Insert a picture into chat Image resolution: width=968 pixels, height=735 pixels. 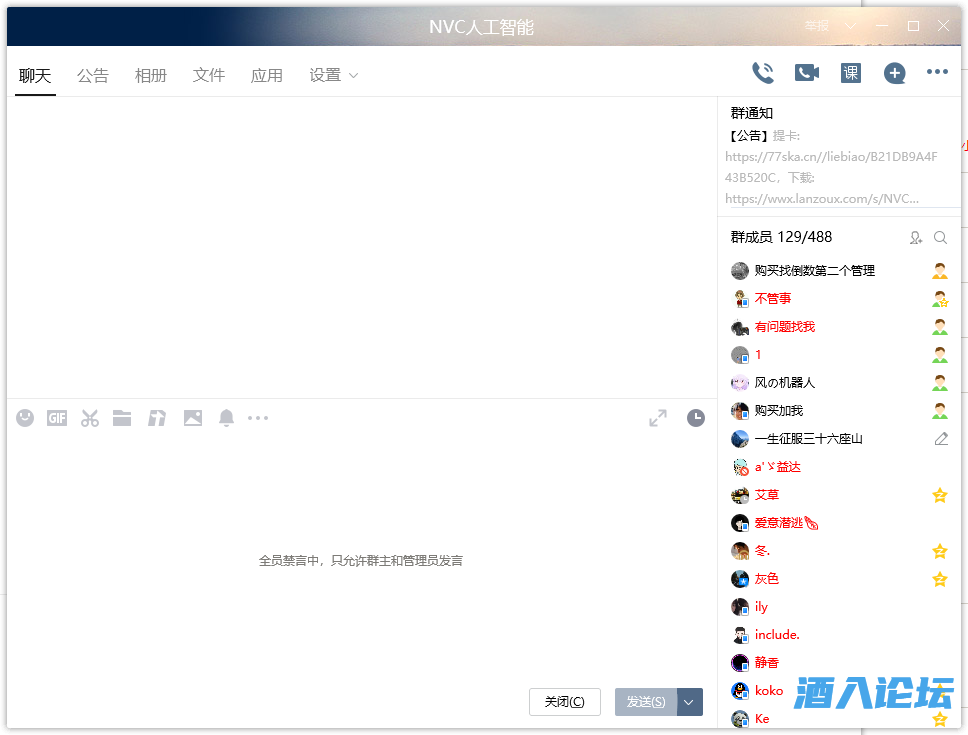tap(193, 418)
